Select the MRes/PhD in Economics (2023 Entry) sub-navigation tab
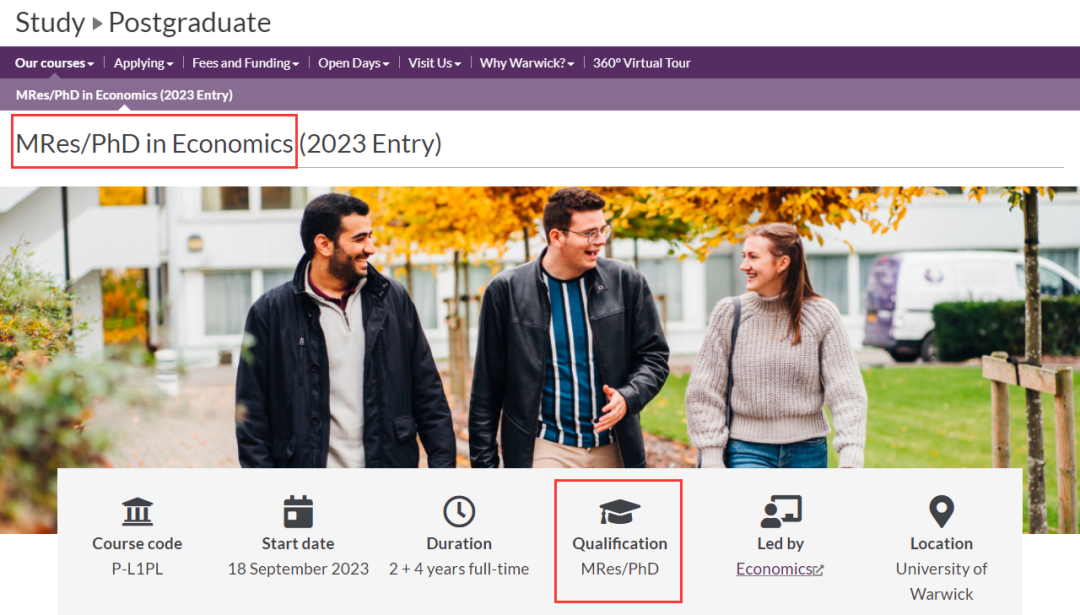 pos(124,95)
